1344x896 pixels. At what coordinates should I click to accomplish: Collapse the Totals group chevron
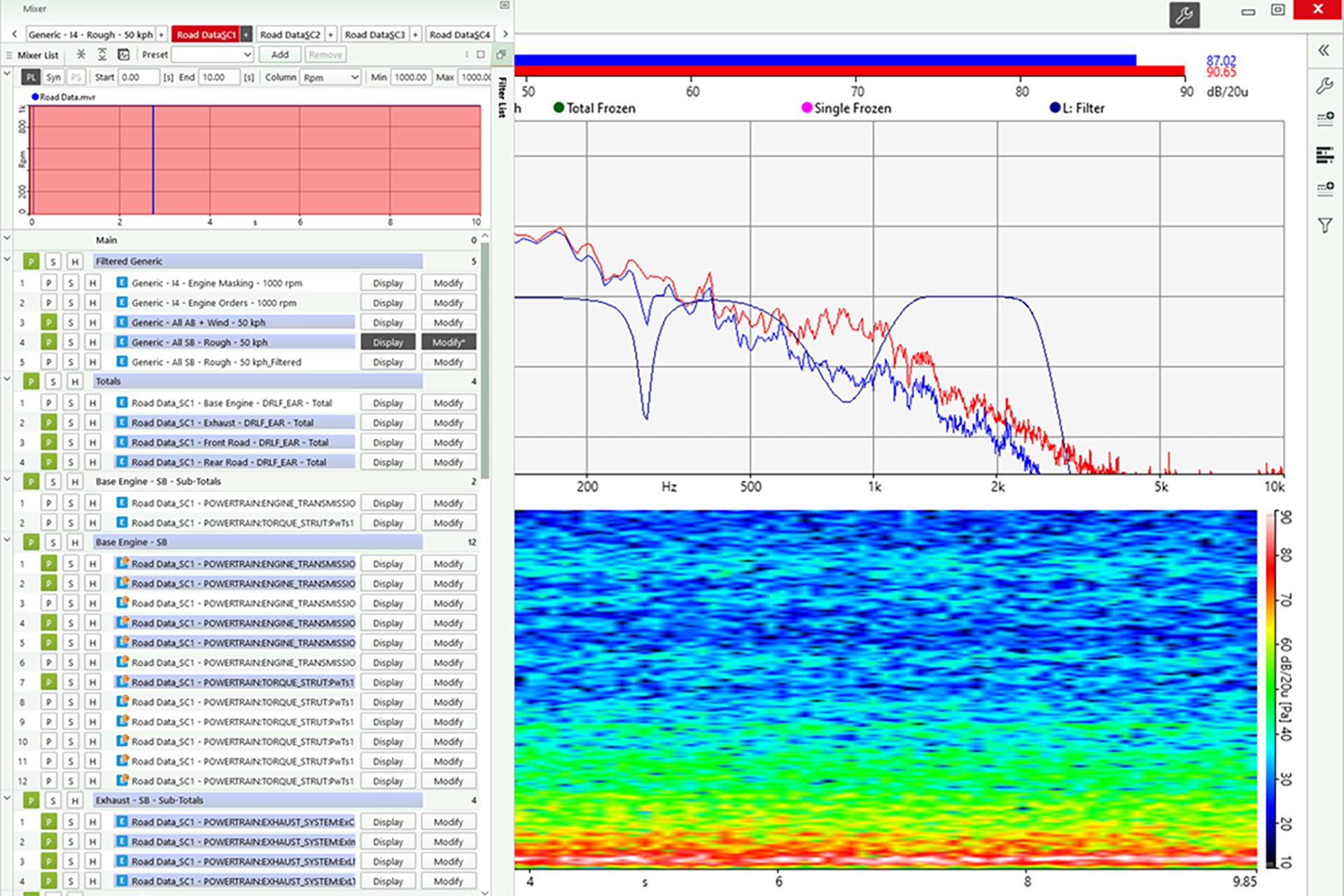coord(7,379)
